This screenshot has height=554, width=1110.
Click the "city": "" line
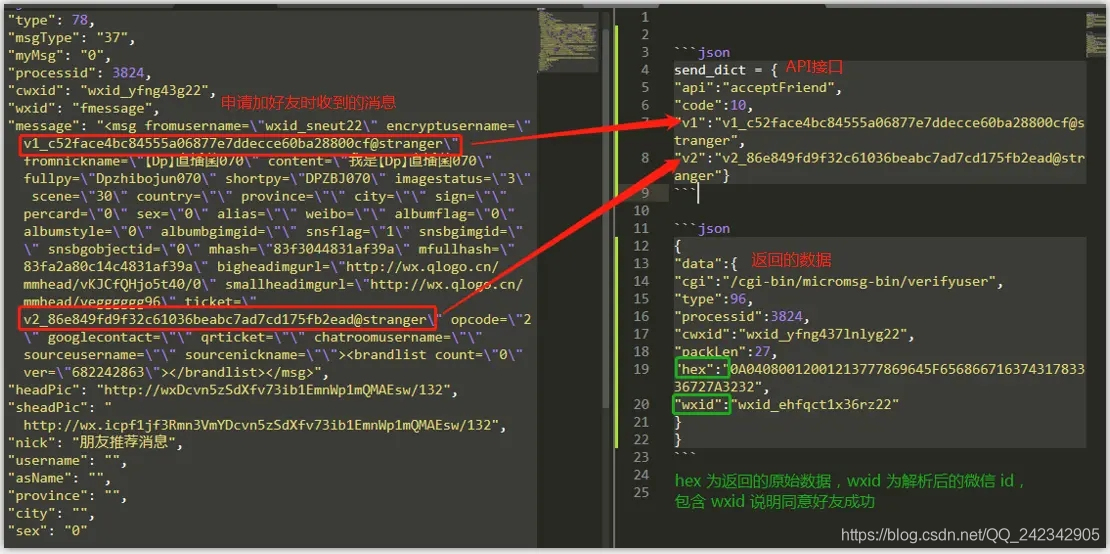pos(50,514)
